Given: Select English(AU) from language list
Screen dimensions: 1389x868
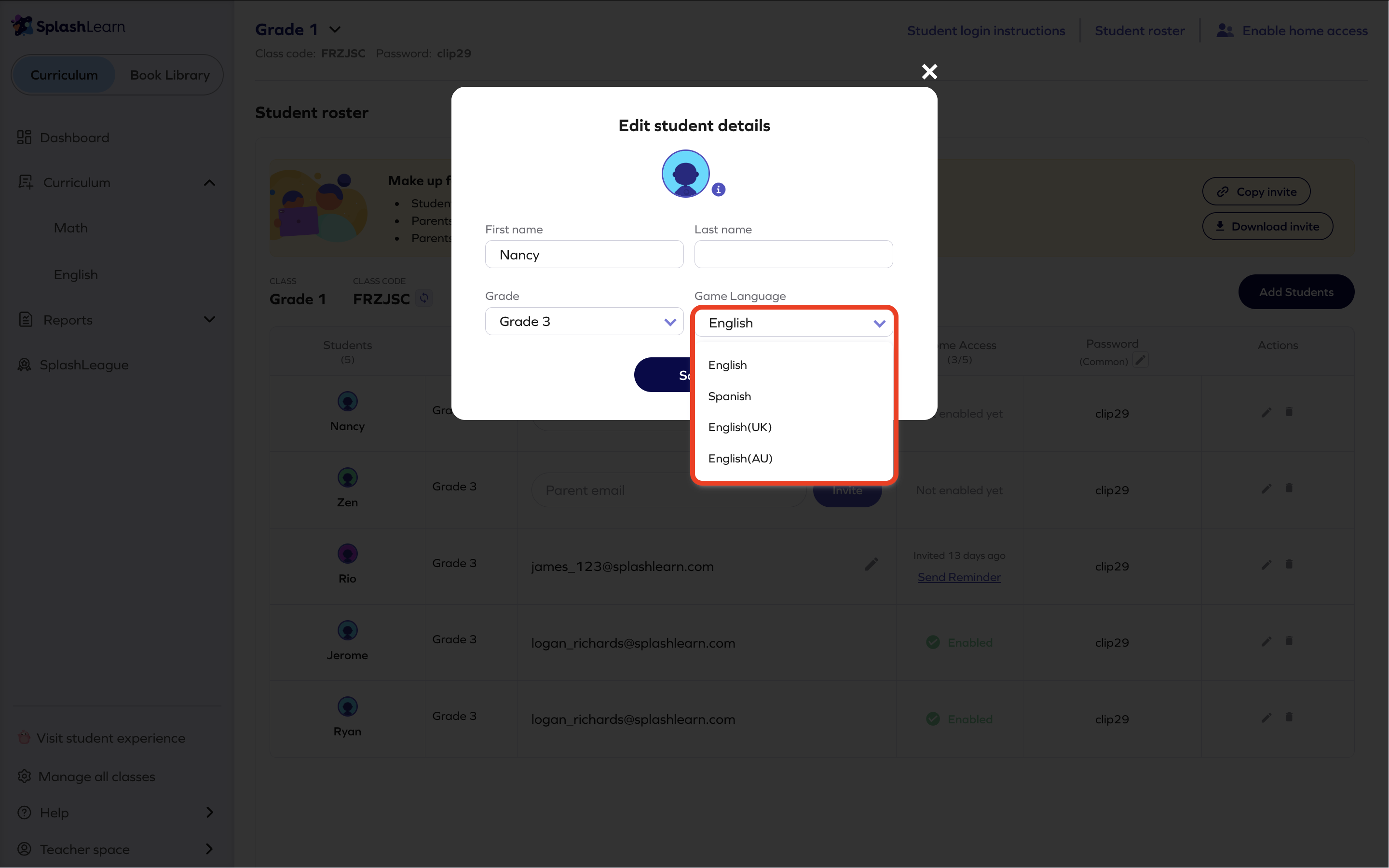Looking at the screenshot, I should pyautogui.click(x=740, y=458).
